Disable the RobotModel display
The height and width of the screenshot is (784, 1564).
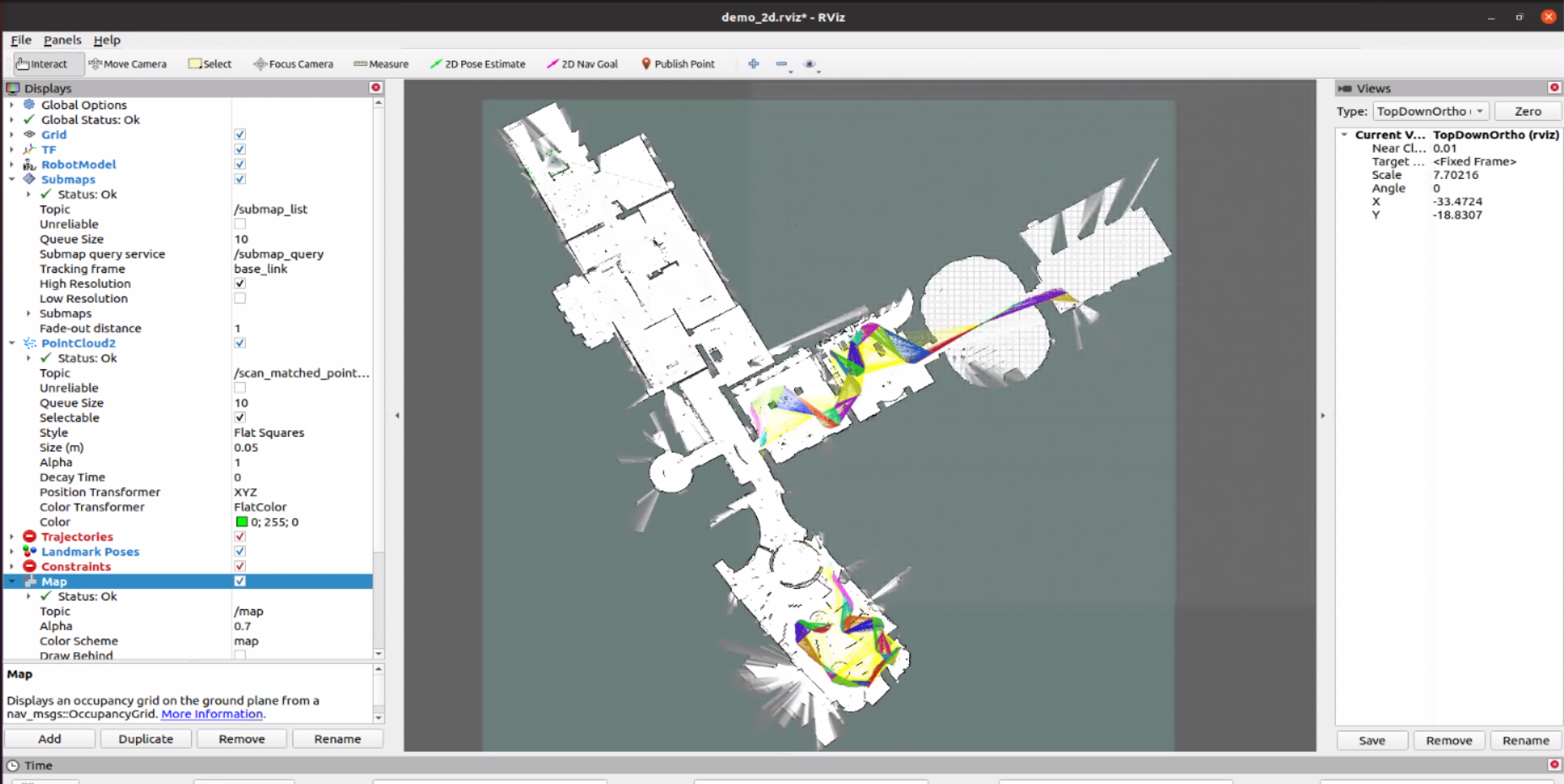coord(240,165)
